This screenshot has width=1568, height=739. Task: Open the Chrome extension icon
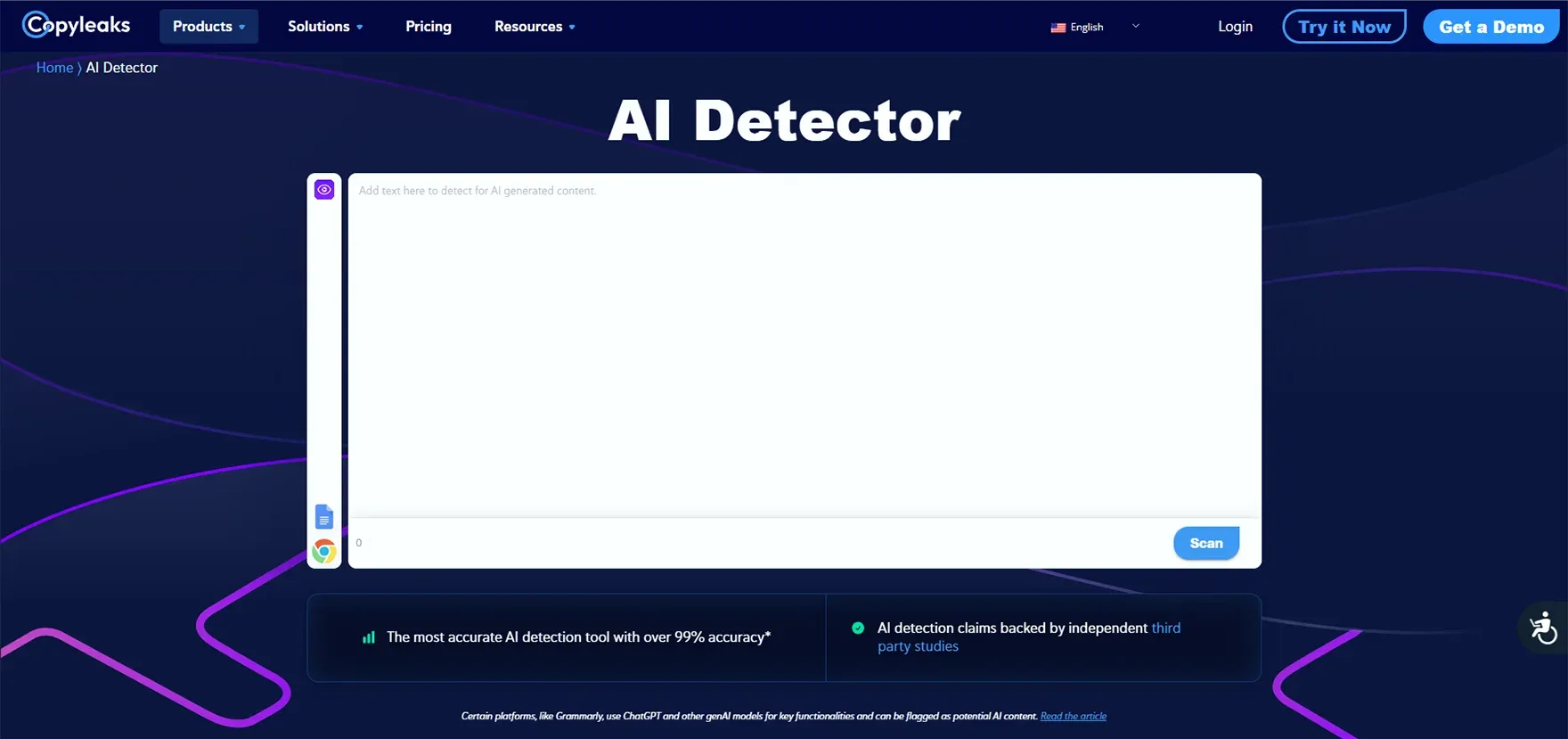pos(324,551)
